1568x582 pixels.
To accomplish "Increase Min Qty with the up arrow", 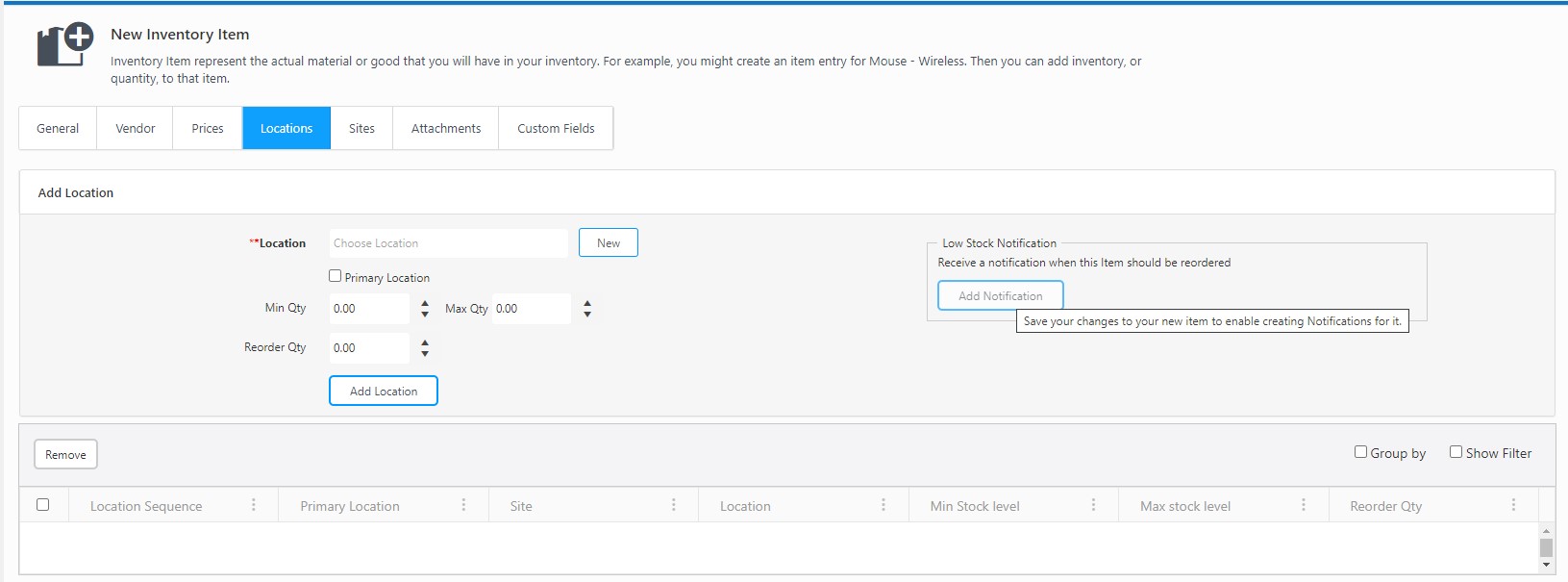I will 425,303.
